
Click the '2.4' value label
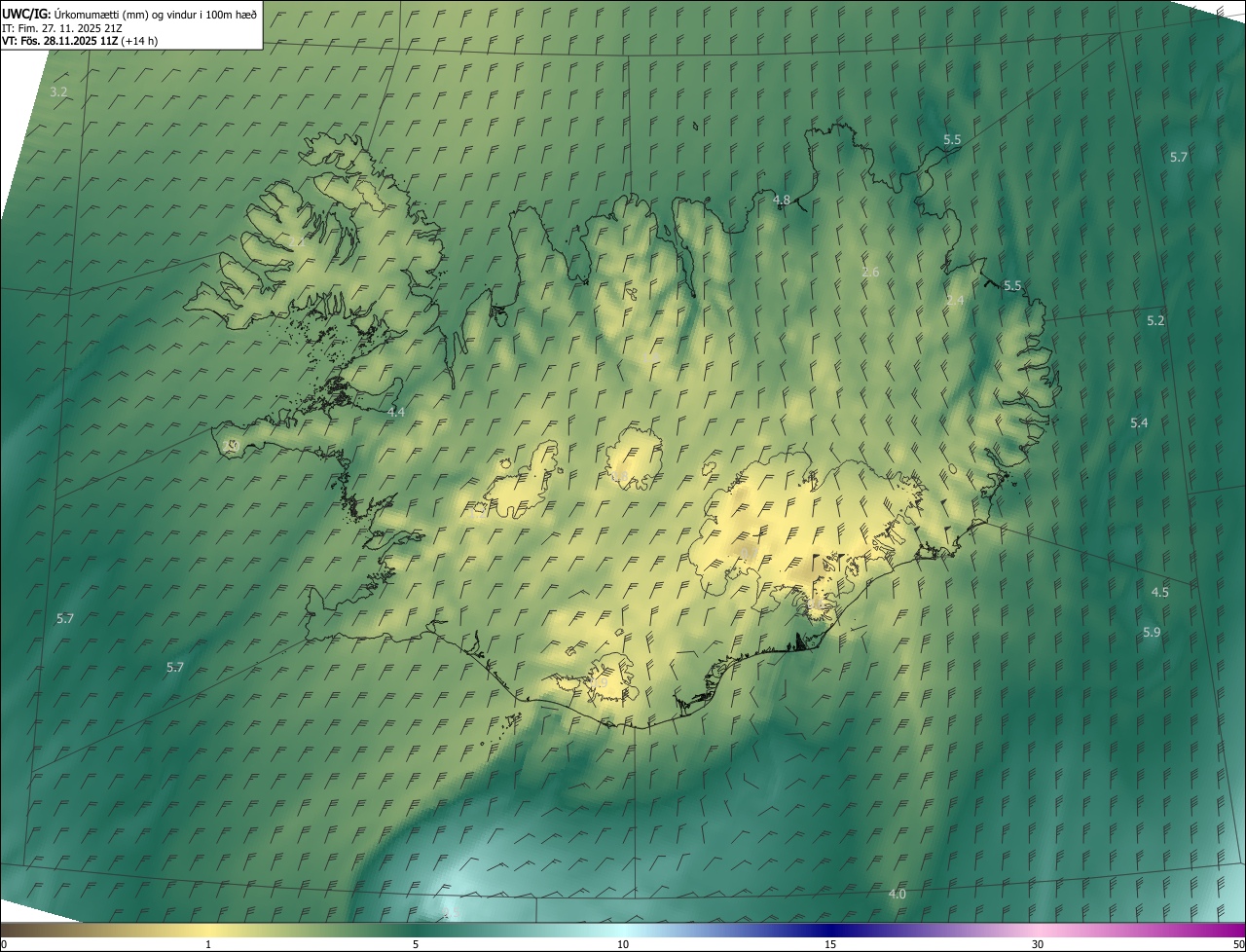tap(955, 301)
